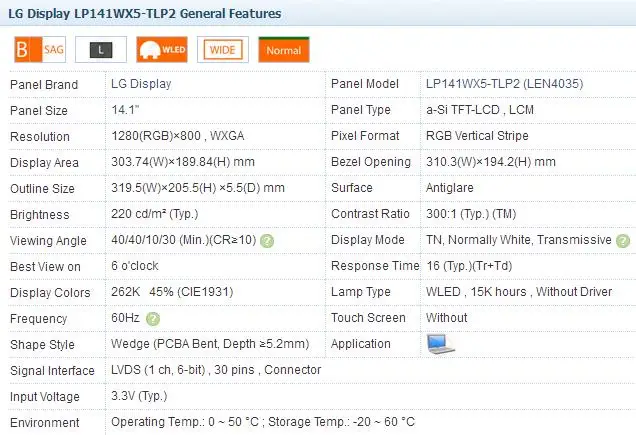Click the laptop Application icon

pyautogui.click(x=440, y=344)
